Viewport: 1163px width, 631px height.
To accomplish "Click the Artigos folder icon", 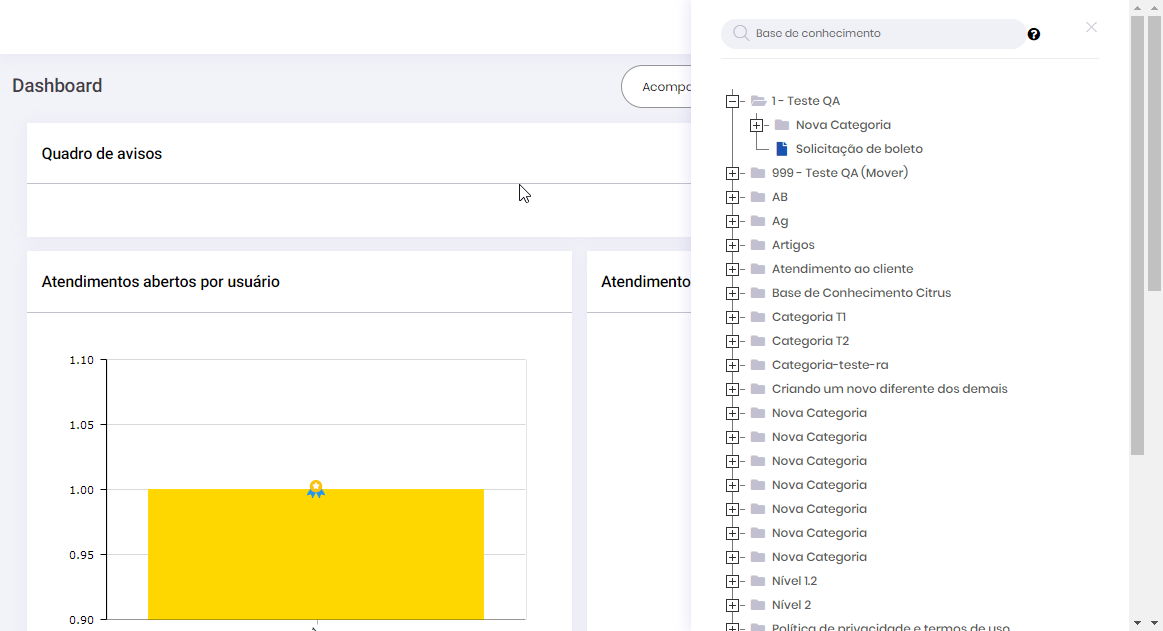I will click(x=758, y=245).
